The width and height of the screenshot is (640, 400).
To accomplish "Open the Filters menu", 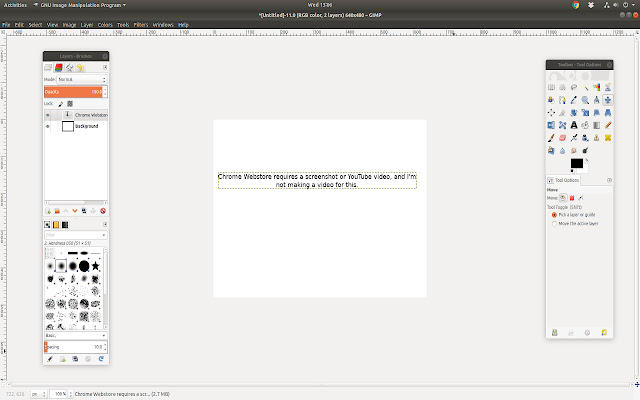I will click(x=141, y=25).
